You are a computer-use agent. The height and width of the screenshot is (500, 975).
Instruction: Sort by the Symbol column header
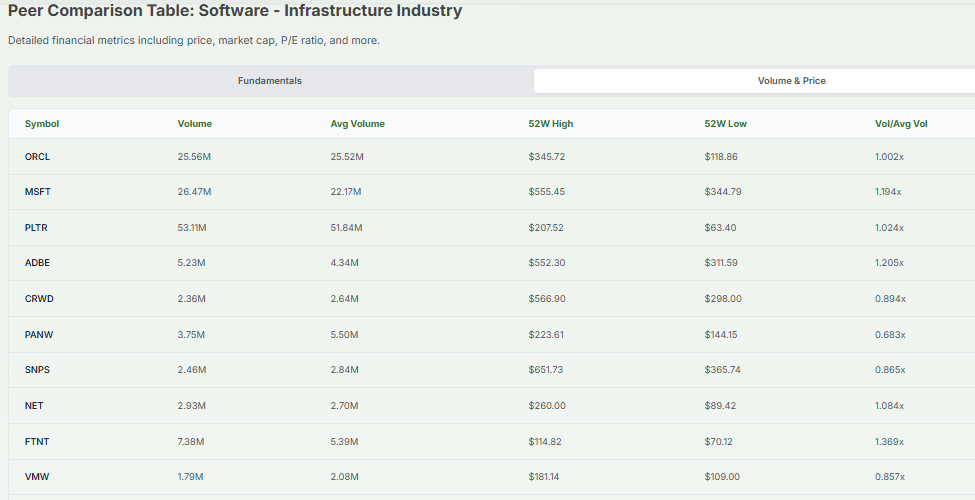(x=42, y=124)
